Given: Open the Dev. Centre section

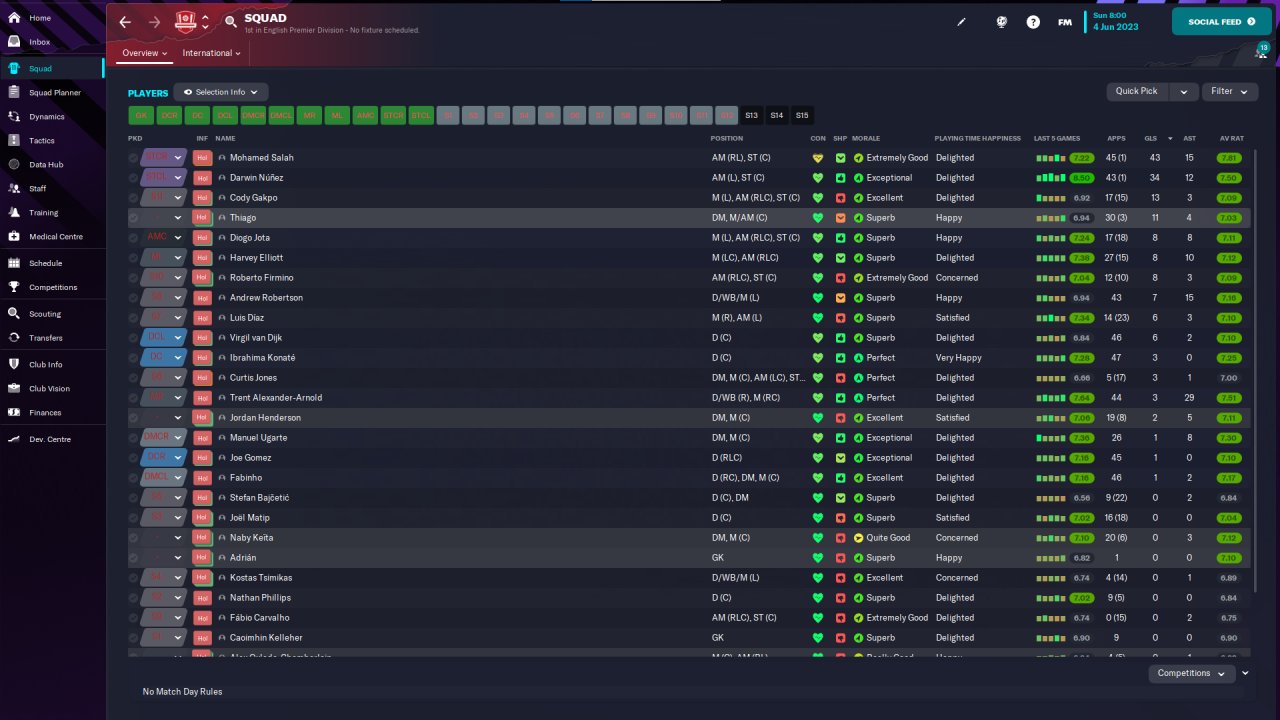Looking at the screenshot, I should 52,439.
